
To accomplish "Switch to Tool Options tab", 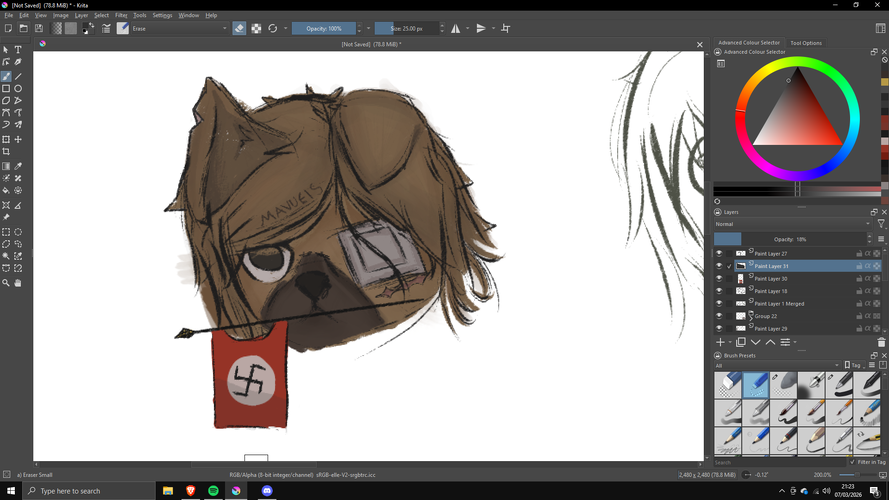I will pos(806,43).
